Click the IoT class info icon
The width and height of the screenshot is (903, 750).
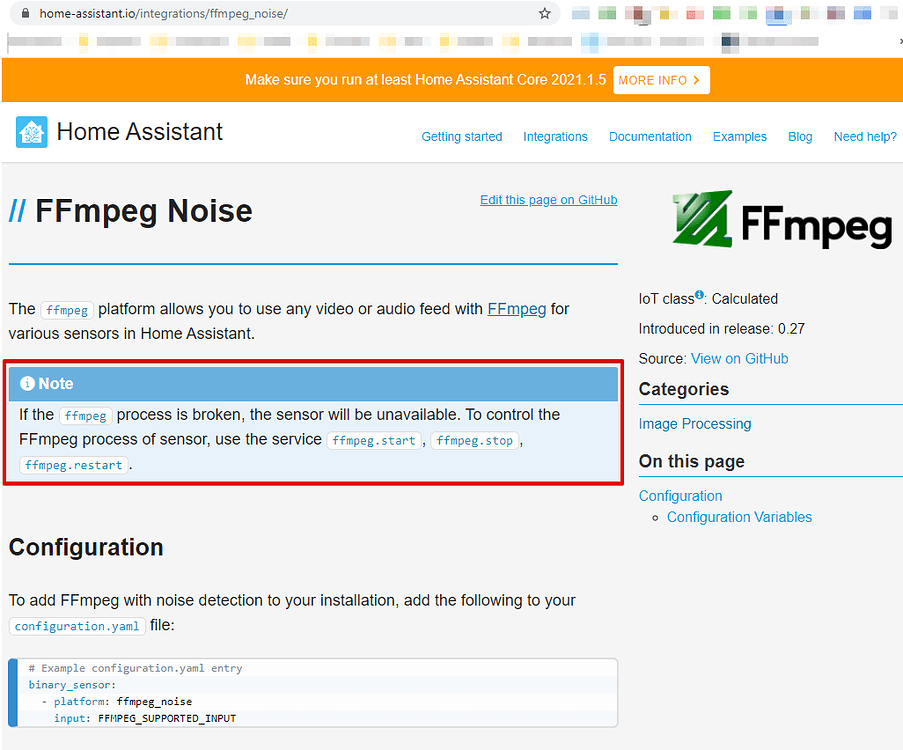(x=699, y=294)
